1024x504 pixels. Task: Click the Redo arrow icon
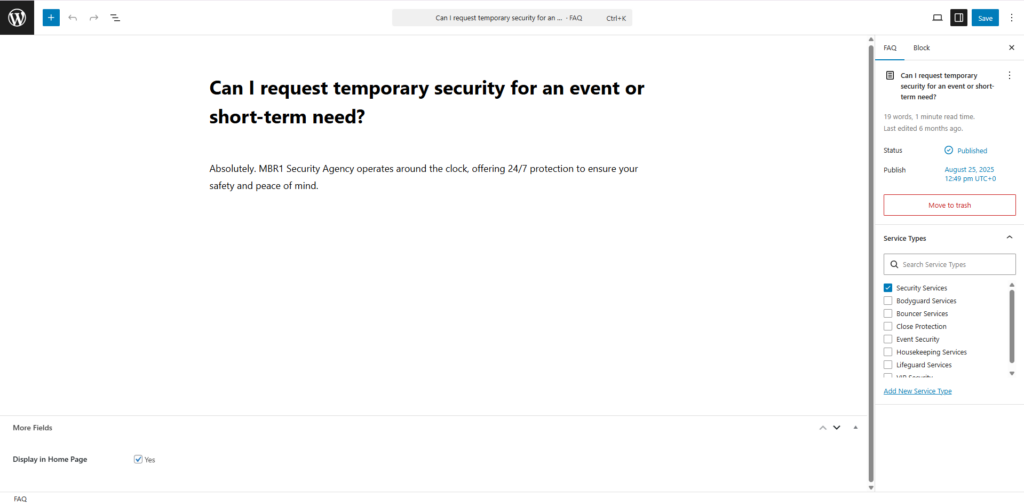(x=94, y=18)
